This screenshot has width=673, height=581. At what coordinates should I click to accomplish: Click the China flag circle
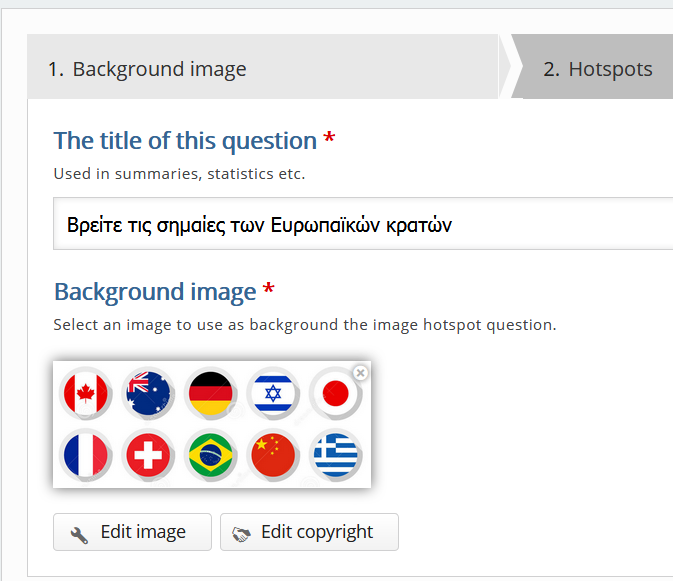tap(273, 455)
